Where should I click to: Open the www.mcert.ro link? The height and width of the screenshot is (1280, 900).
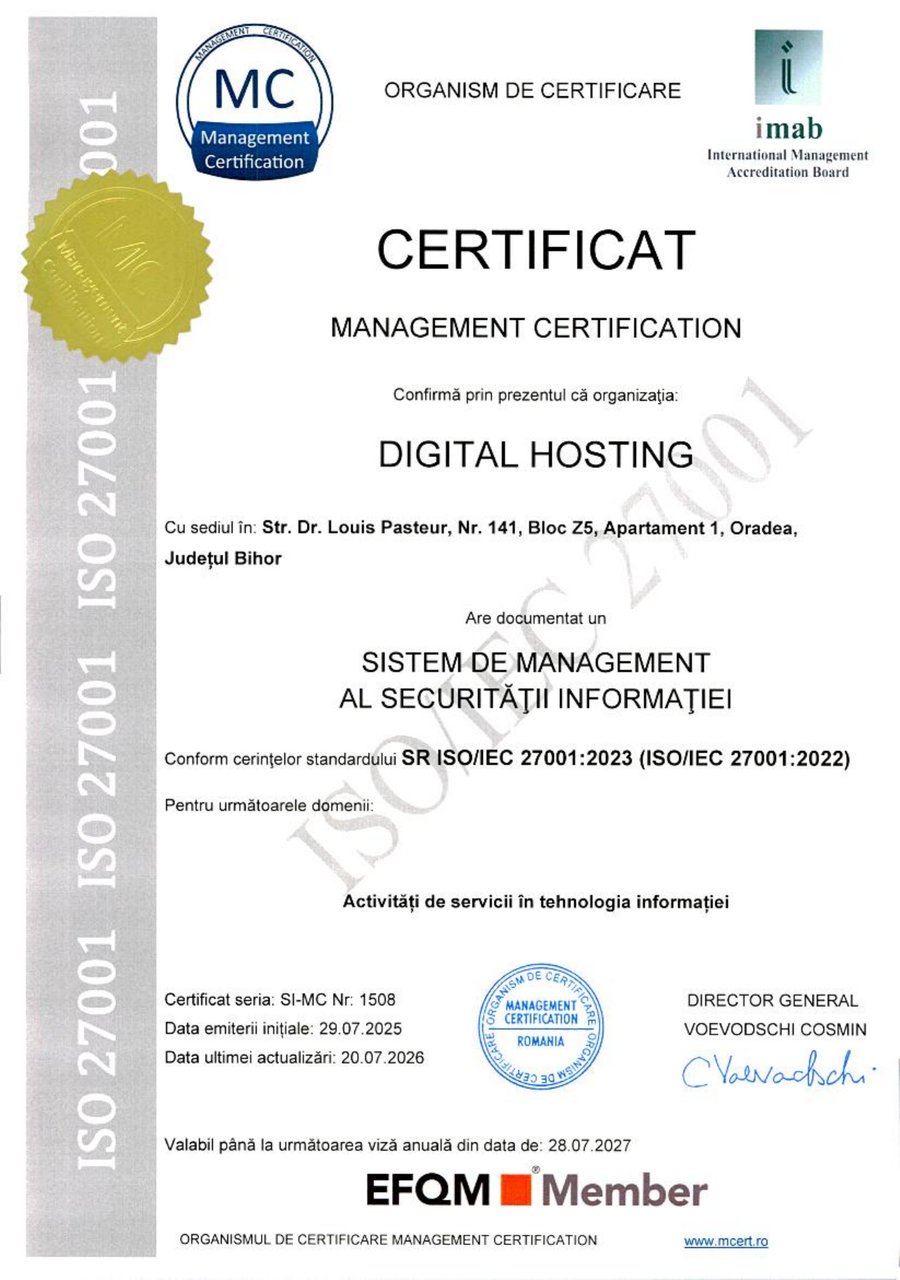tap(726, 1241)
